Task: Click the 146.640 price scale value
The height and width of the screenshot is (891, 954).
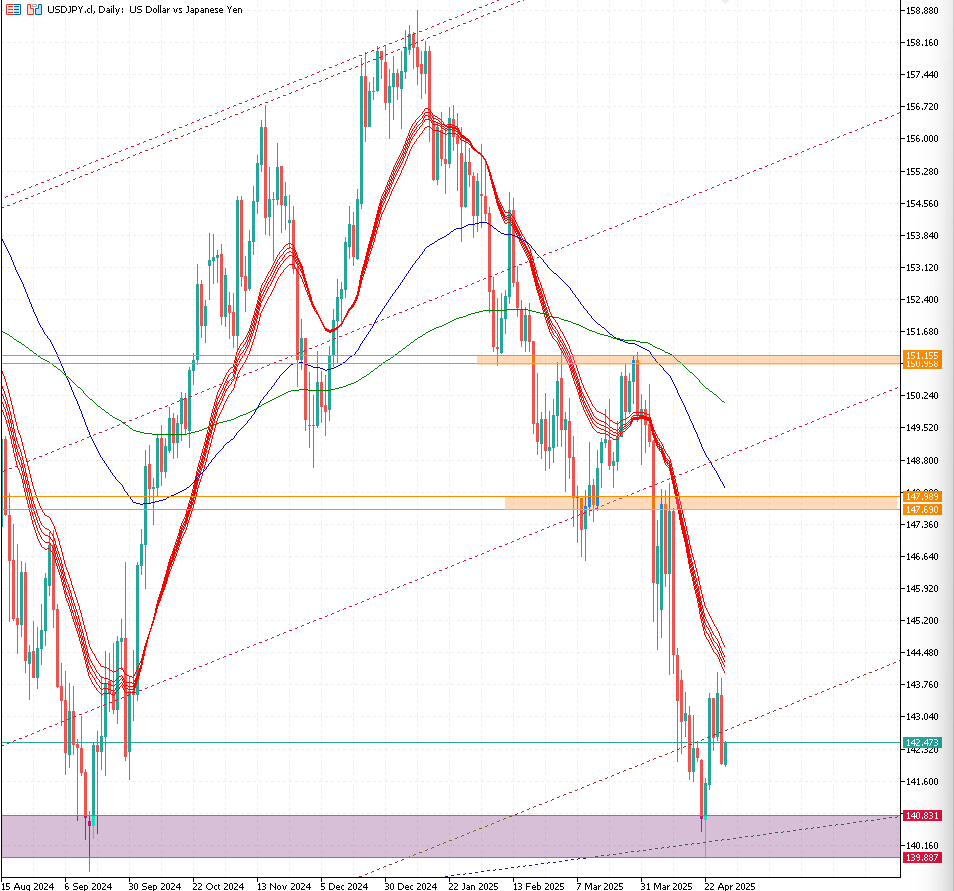Action: pyautogui.click(x=922, y=557)
